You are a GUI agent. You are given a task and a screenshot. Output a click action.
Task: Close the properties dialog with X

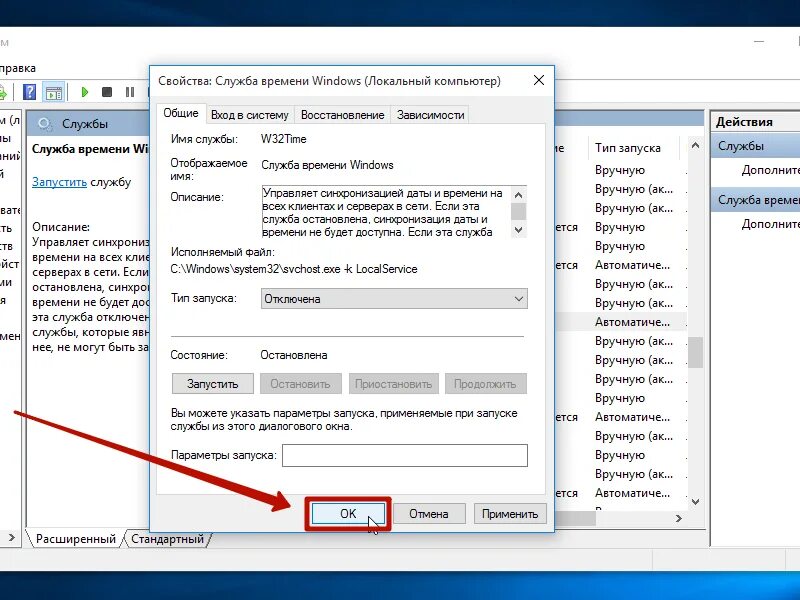539,80
